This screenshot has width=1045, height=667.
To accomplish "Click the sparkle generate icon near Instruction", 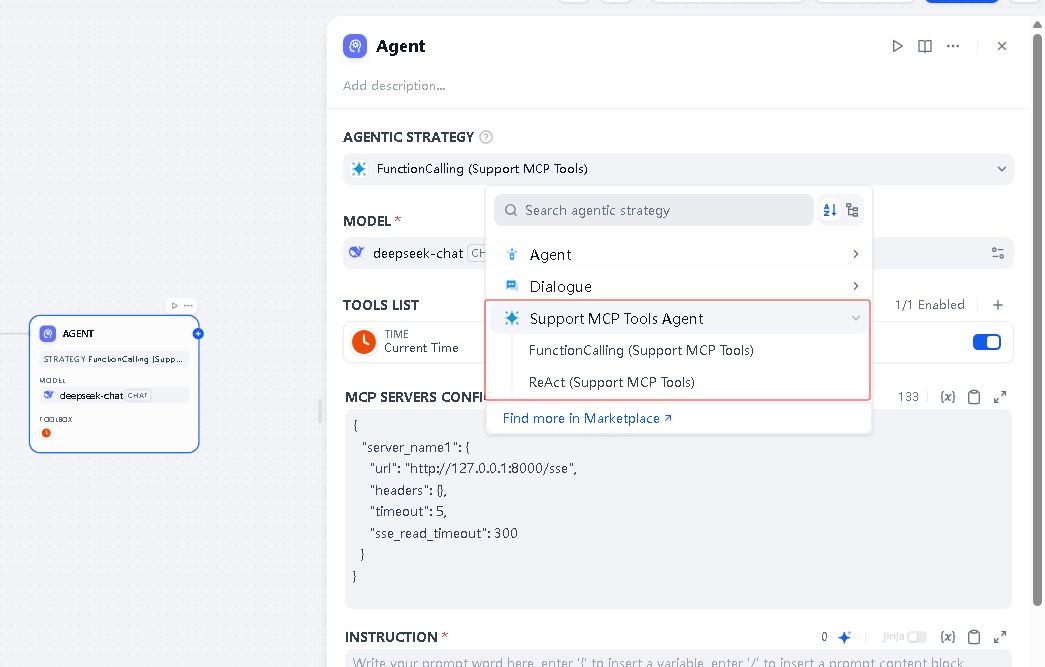I will (844, 636).
